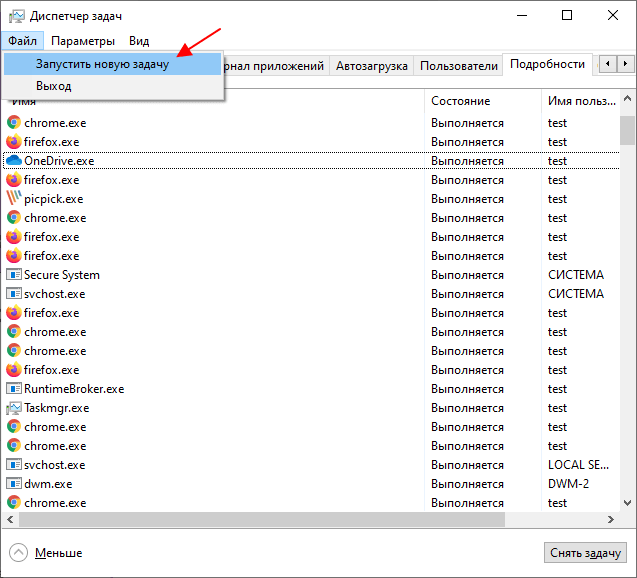The width and height of the screenshot is (637, 578).
Task: Click the picpick.exe process icon
Action: pos(14,199)
